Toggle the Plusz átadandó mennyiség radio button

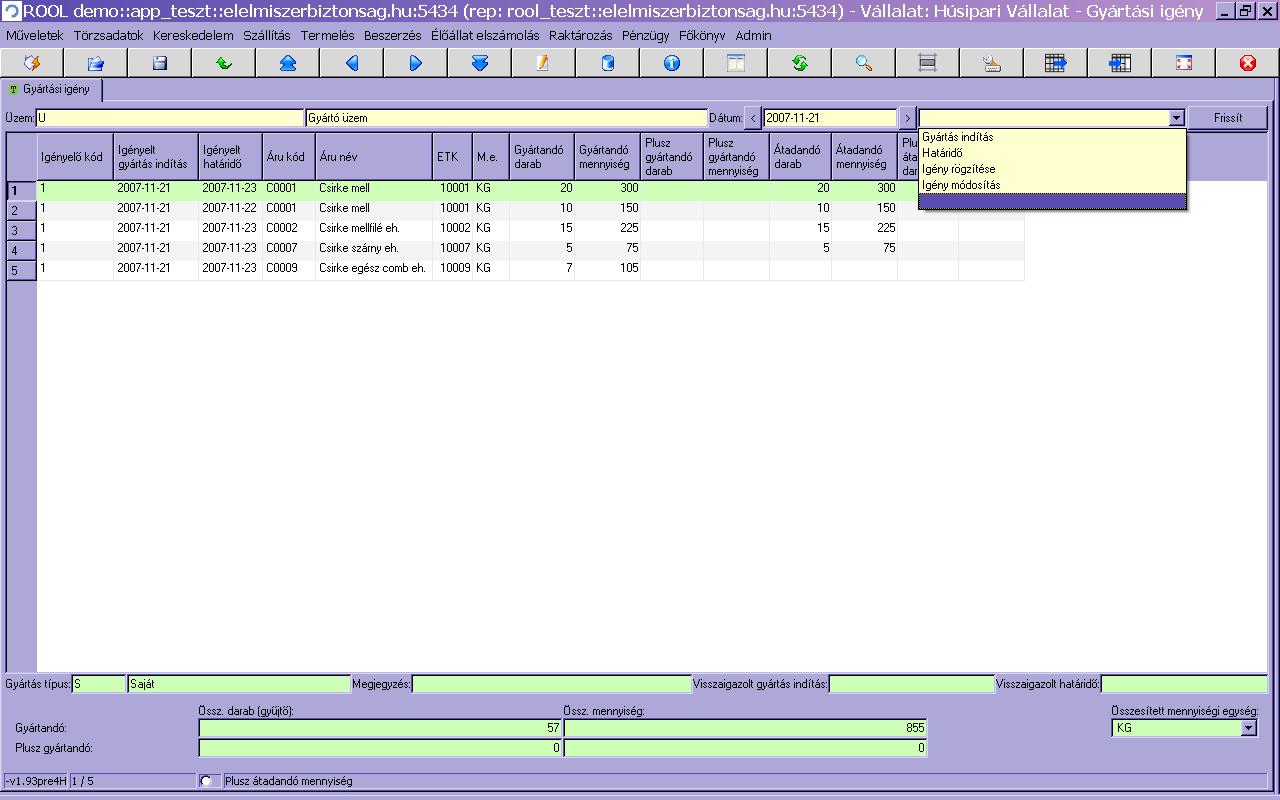207,781
